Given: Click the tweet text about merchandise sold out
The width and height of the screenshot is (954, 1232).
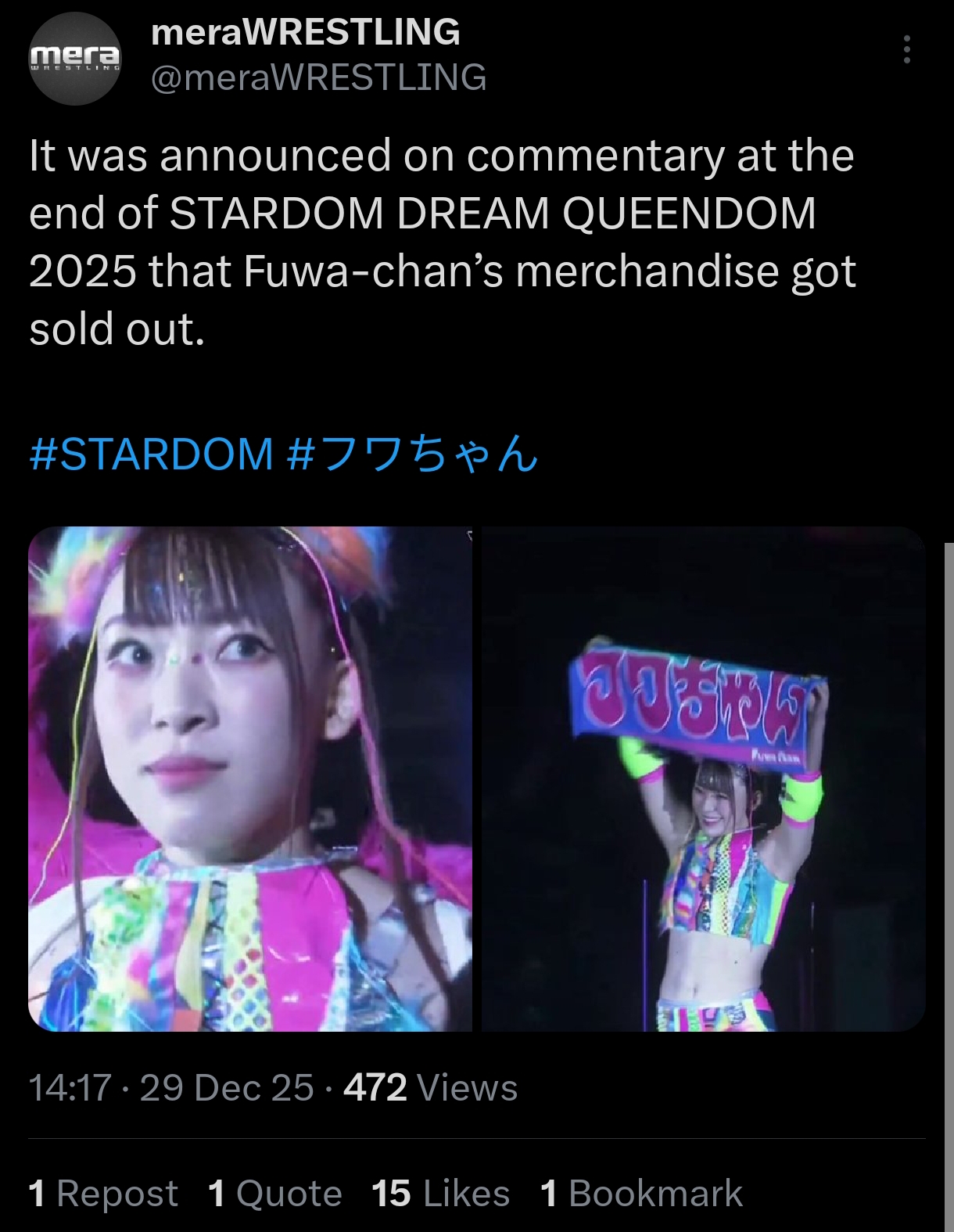Looking at the screenshot, I should tap(443, 242).
